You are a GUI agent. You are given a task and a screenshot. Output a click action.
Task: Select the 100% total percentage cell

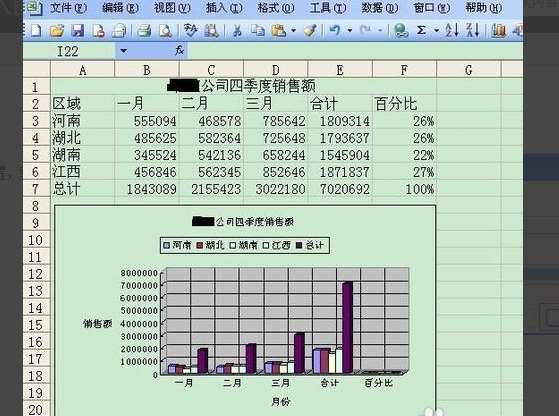pyautogui.click(x=404, y=189)
